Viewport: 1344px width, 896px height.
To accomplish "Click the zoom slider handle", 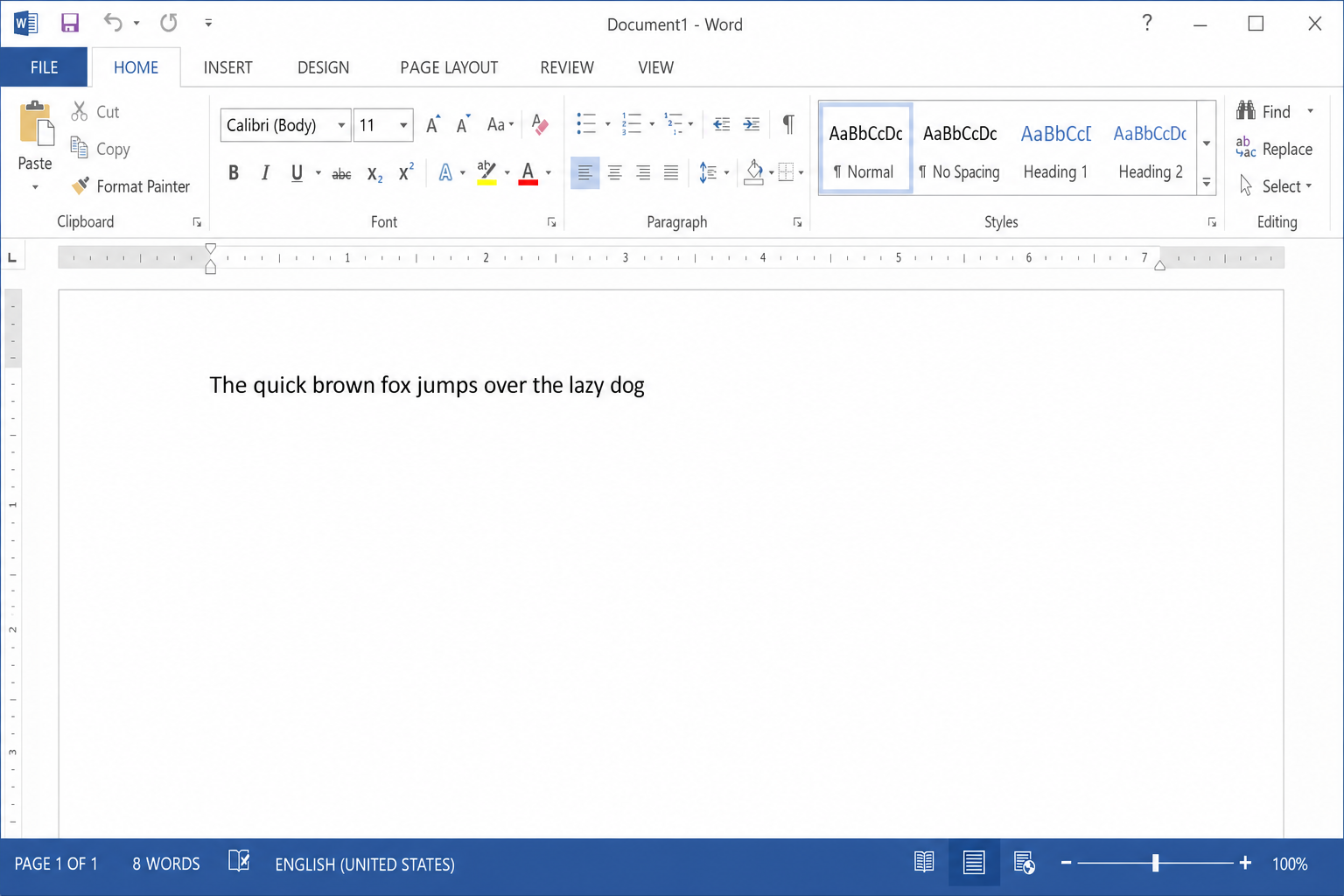I will [x=1156, y=864].
